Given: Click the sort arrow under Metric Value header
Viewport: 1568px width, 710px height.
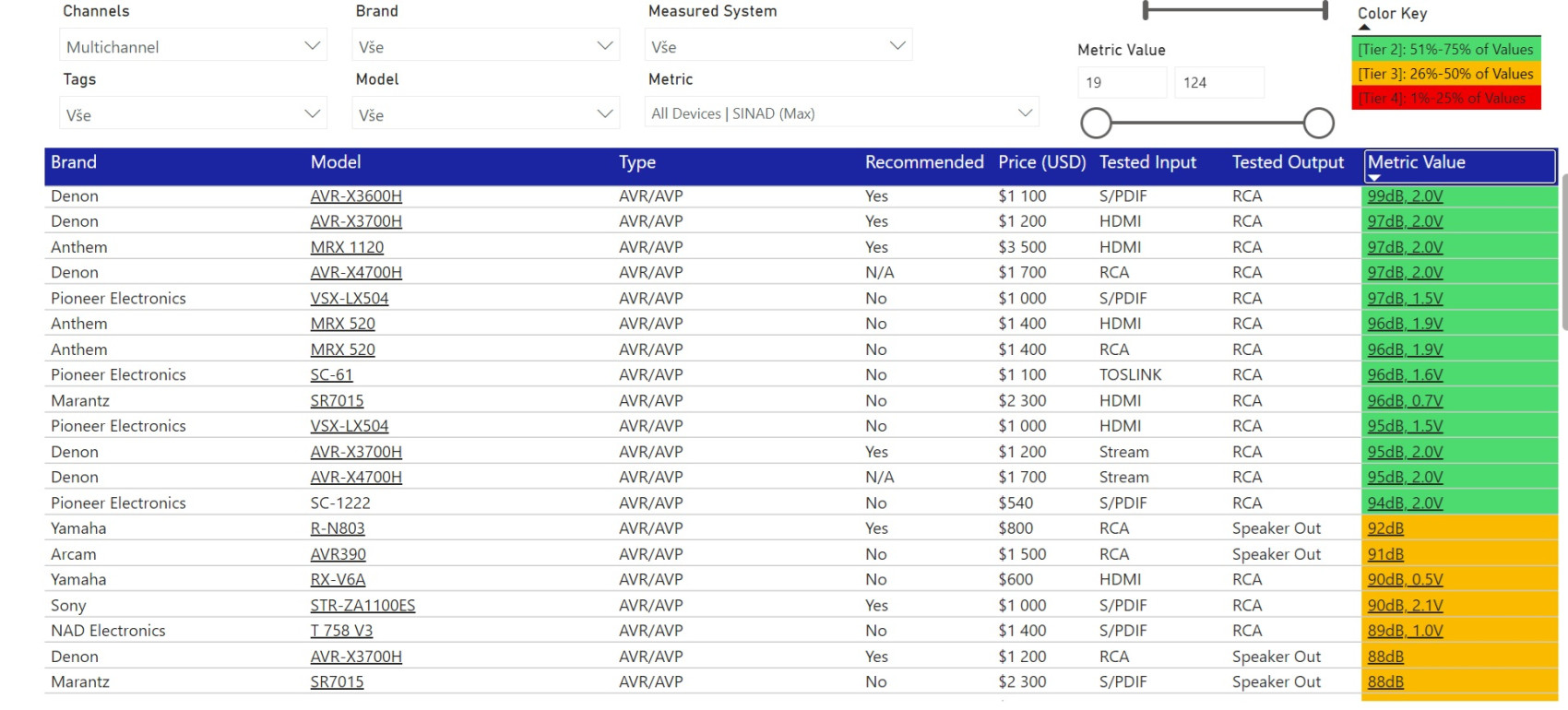Looking at the screenshot, I should [x=1374, y=178].
